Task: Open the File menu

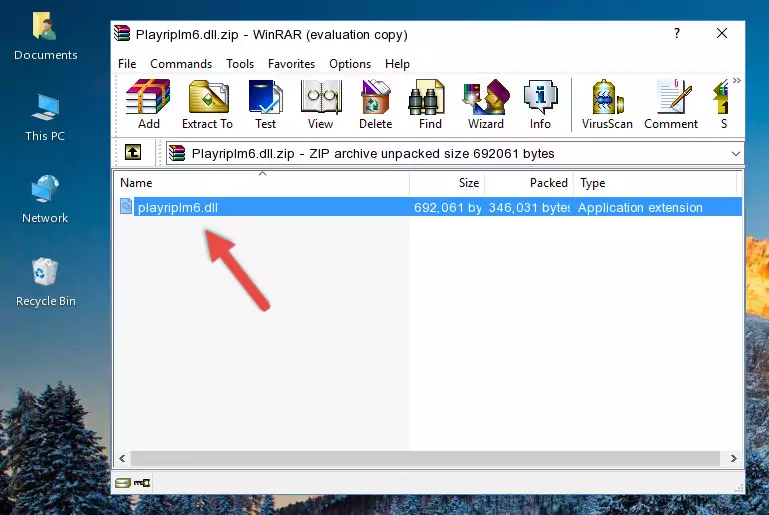Action: pyautogui.click(x=127, y=64)
